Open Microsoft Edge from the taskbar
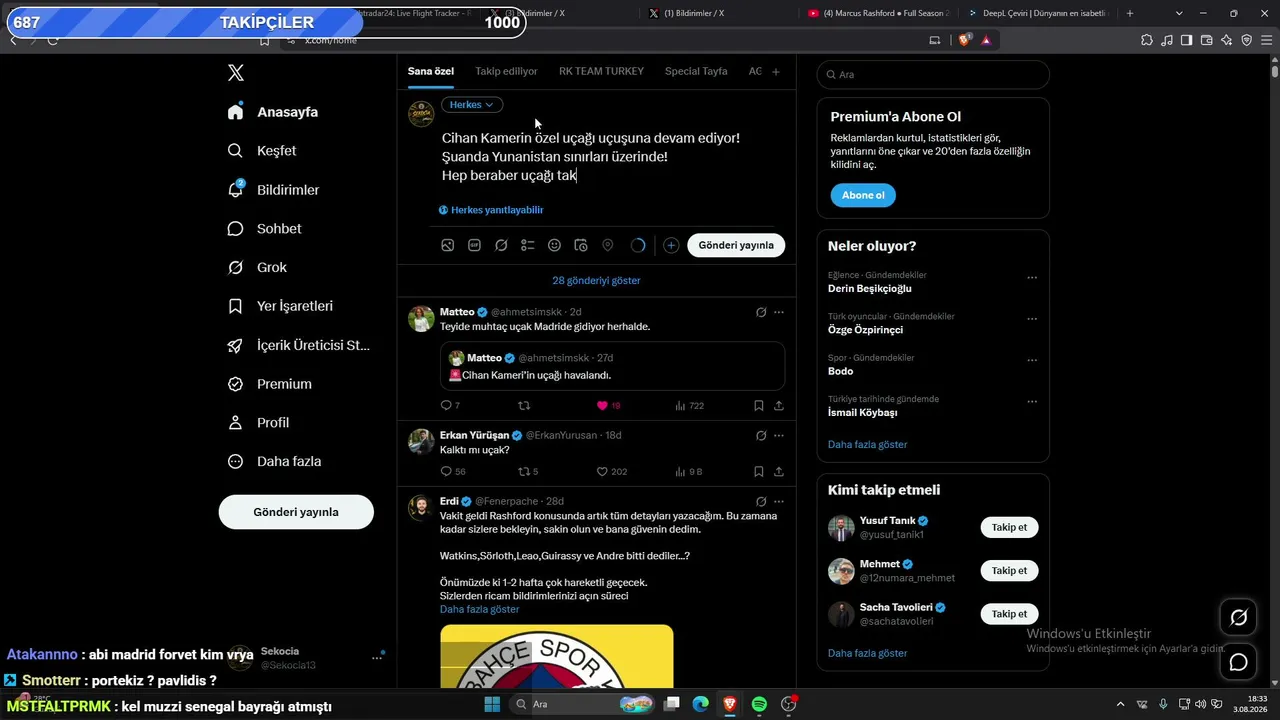 click(x=701, y=704)
